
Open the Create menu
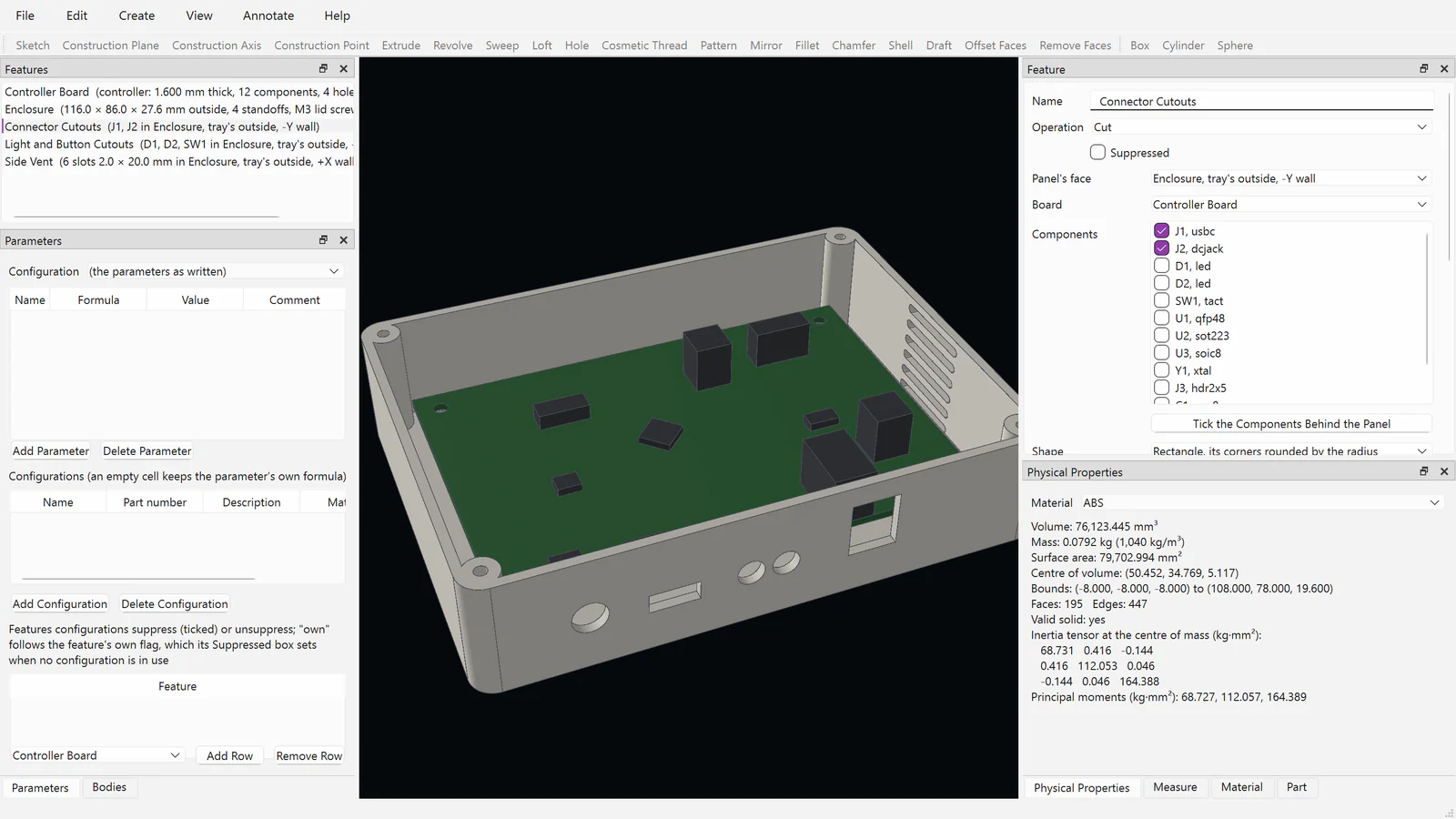point(136,15)
